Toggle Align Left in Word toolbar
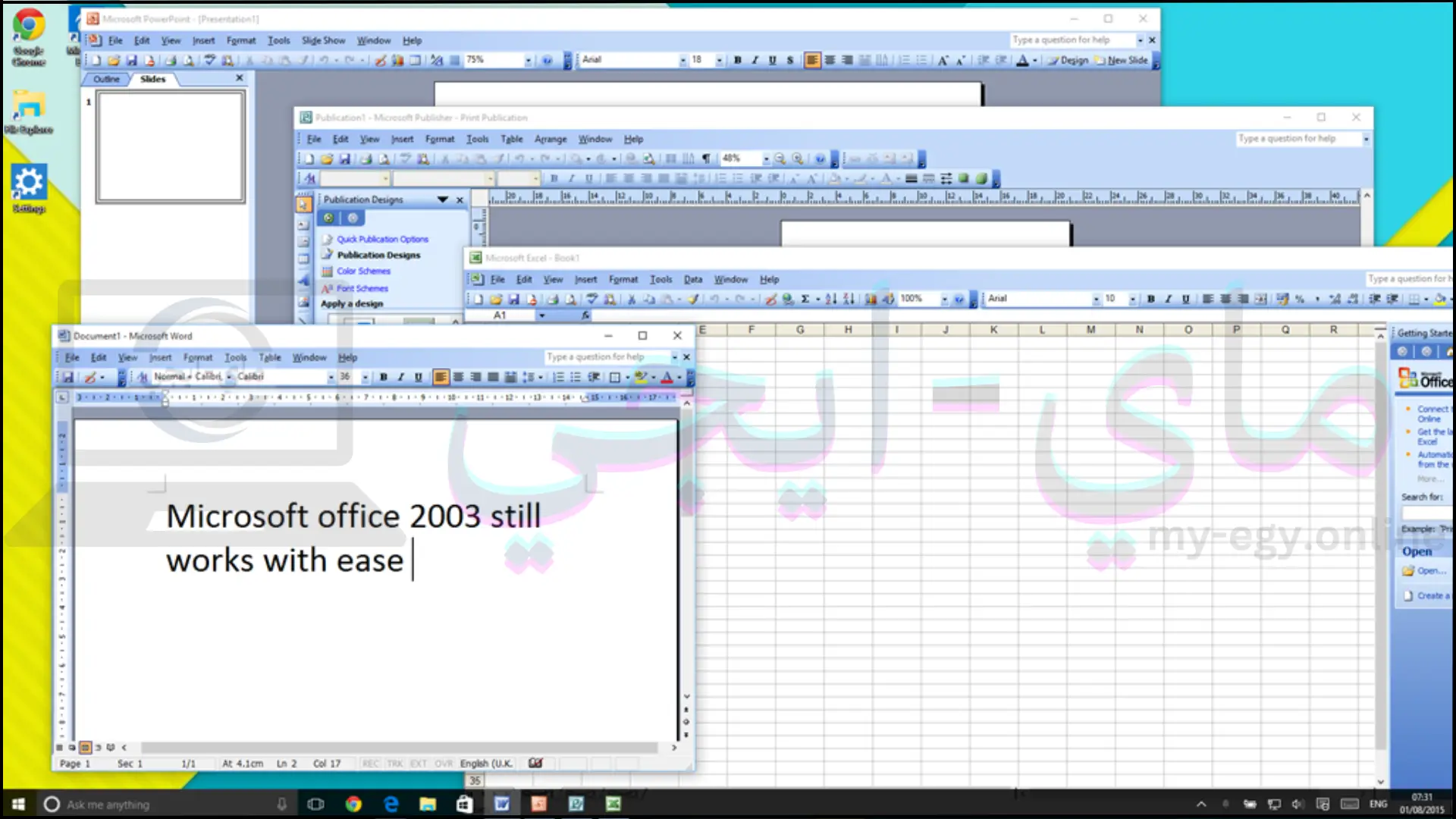The height and width of the screenshot is (819, 1456). pos(441,377)
